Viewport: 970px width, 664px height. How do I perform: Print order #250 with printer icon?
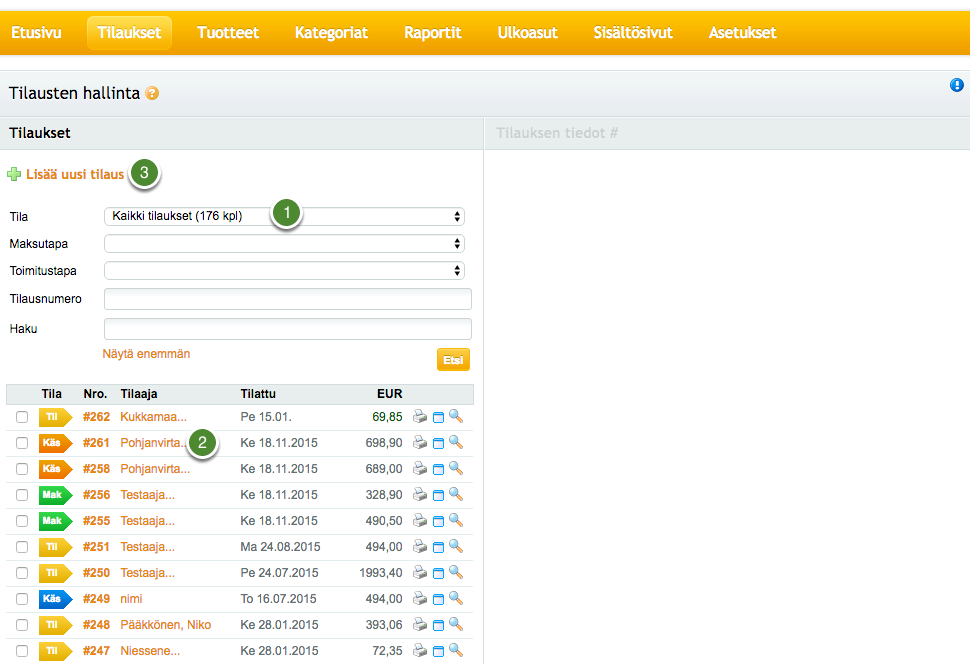(420, 572)
